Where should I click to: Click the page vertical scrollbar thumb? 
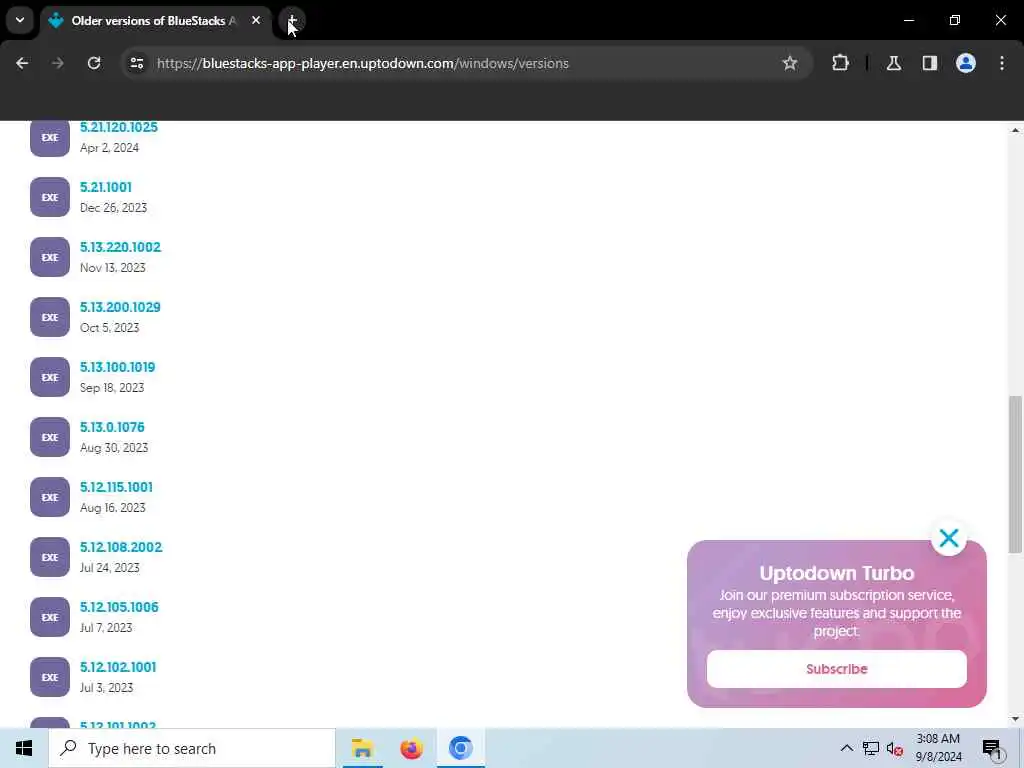pos(1015,475)
